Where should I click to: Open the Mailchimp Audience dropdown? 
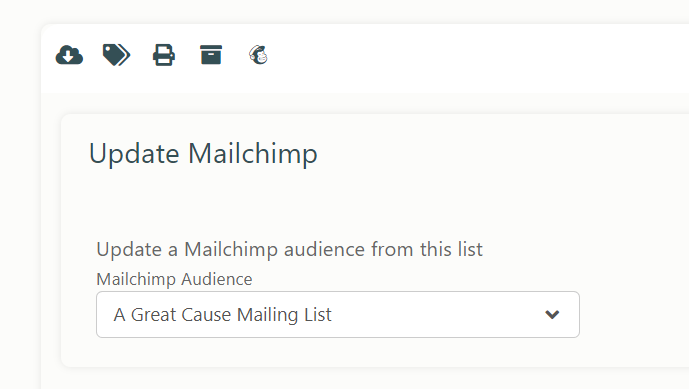[x=338, y=314]
